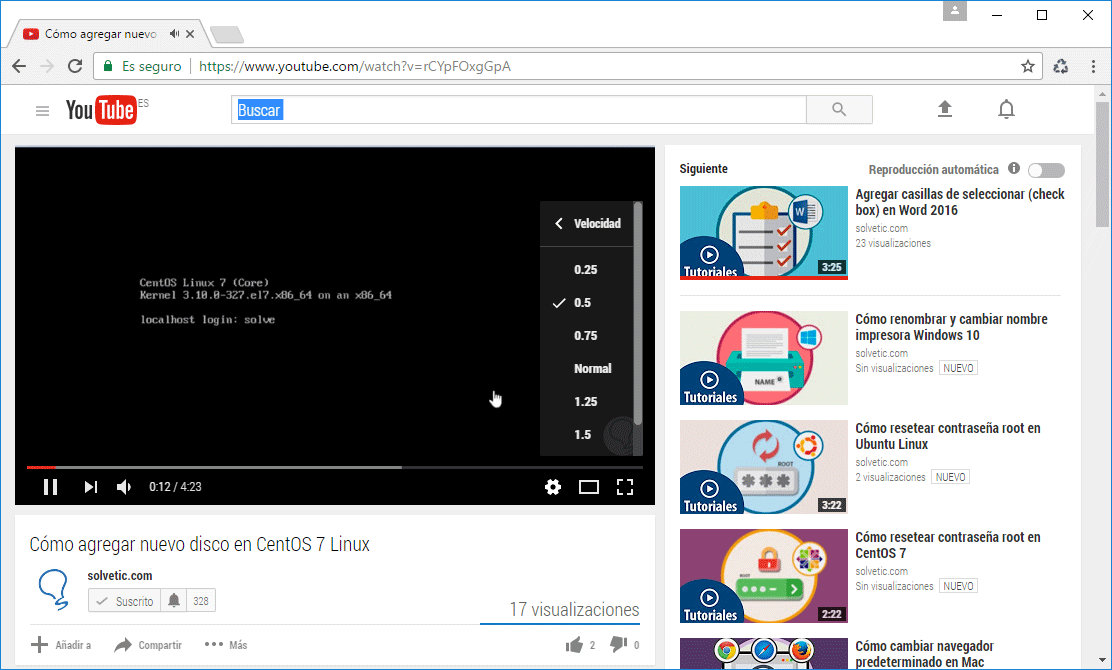Go back in browser history

coord(19,66)
